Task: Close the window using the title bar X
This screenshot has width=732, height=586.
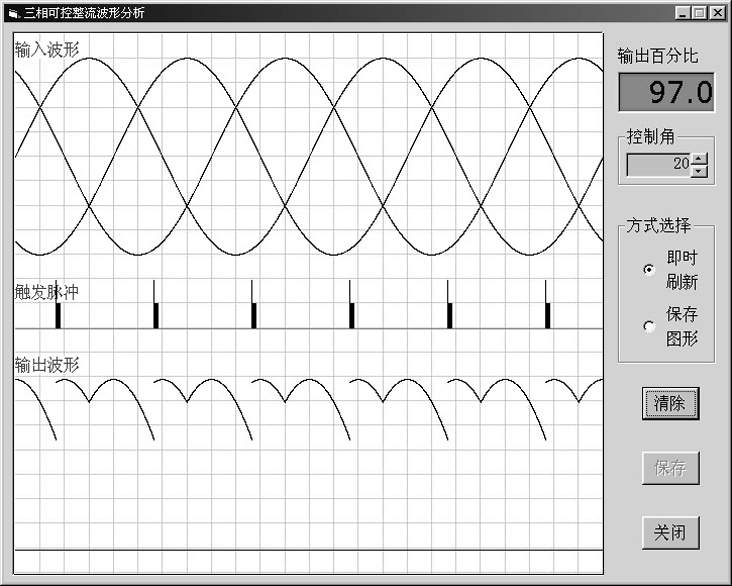Action: click(717, 13)
